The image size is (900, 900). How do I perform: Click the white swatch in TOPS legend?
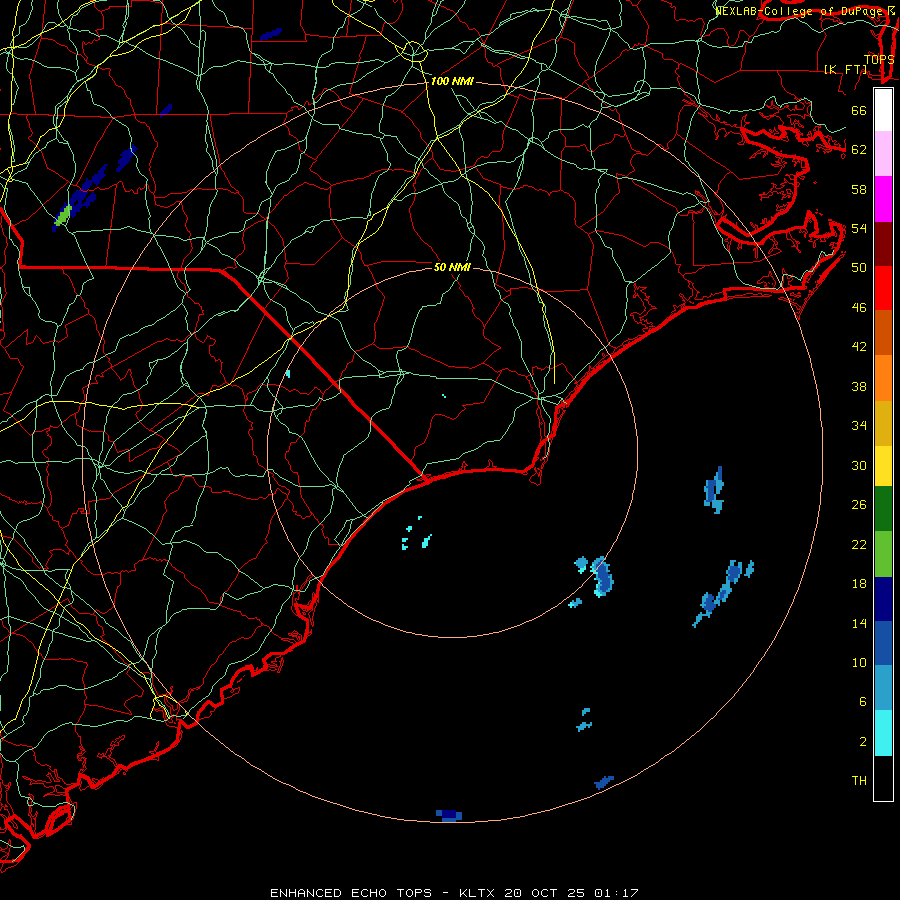(883, 110)
